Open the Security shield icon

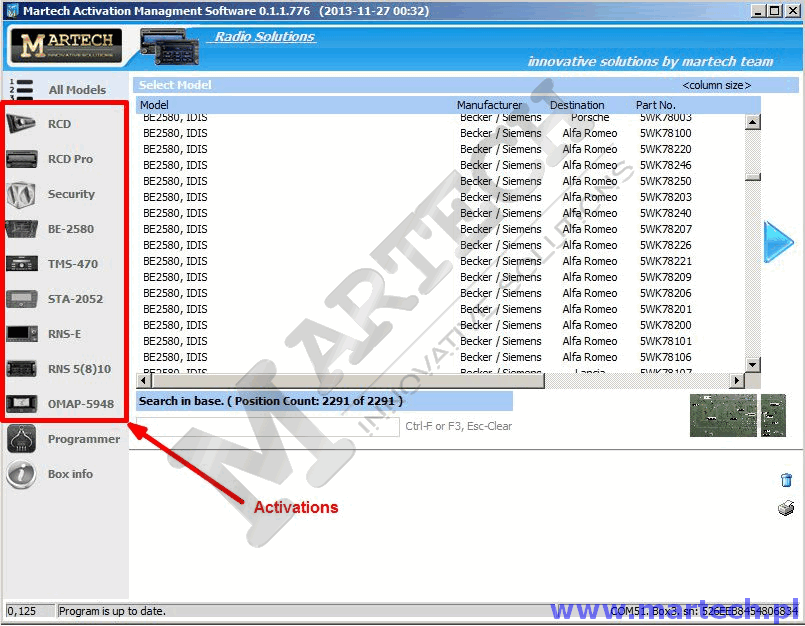[22, 194]
